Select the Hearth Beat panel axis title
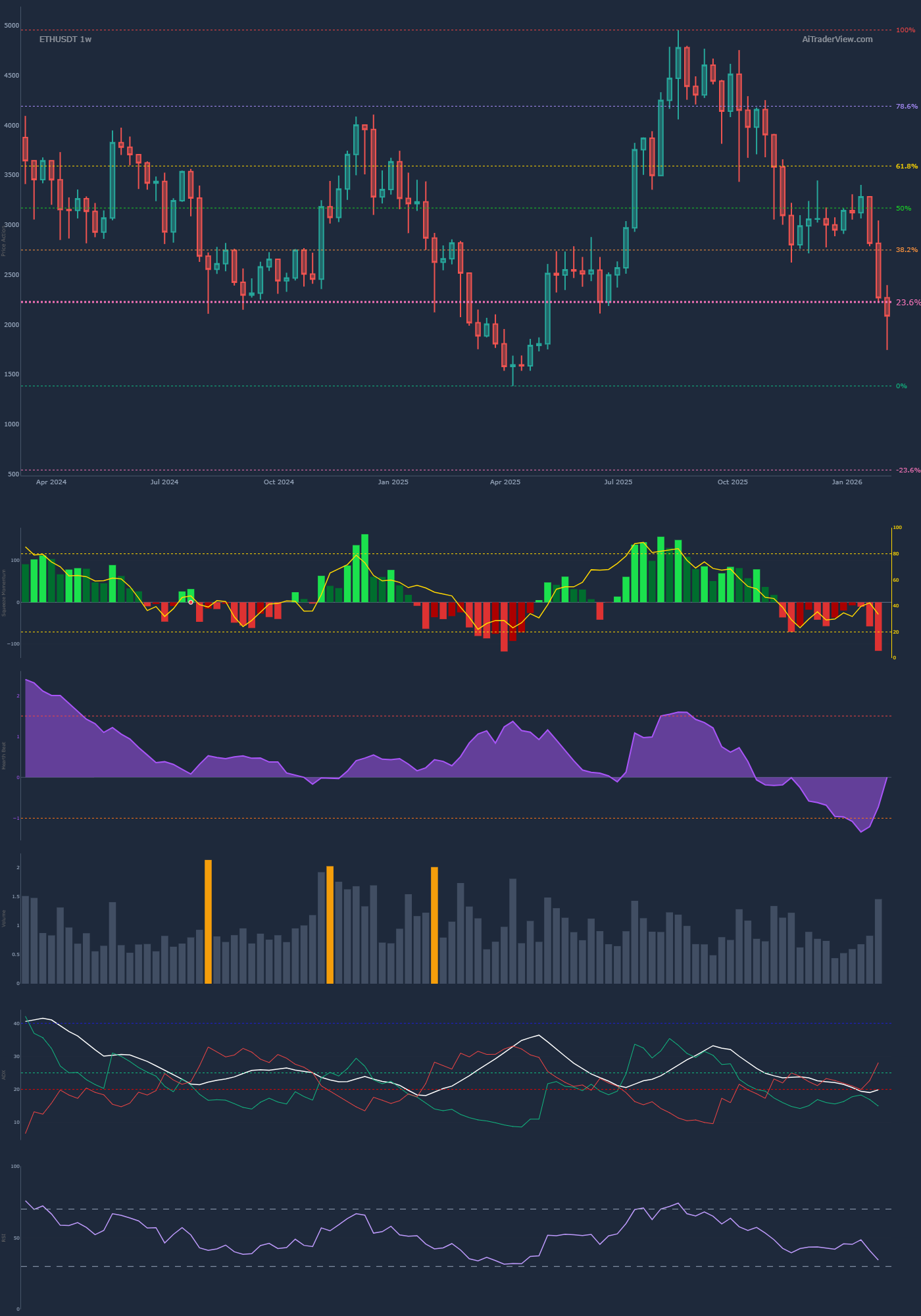 coord(4,756)
